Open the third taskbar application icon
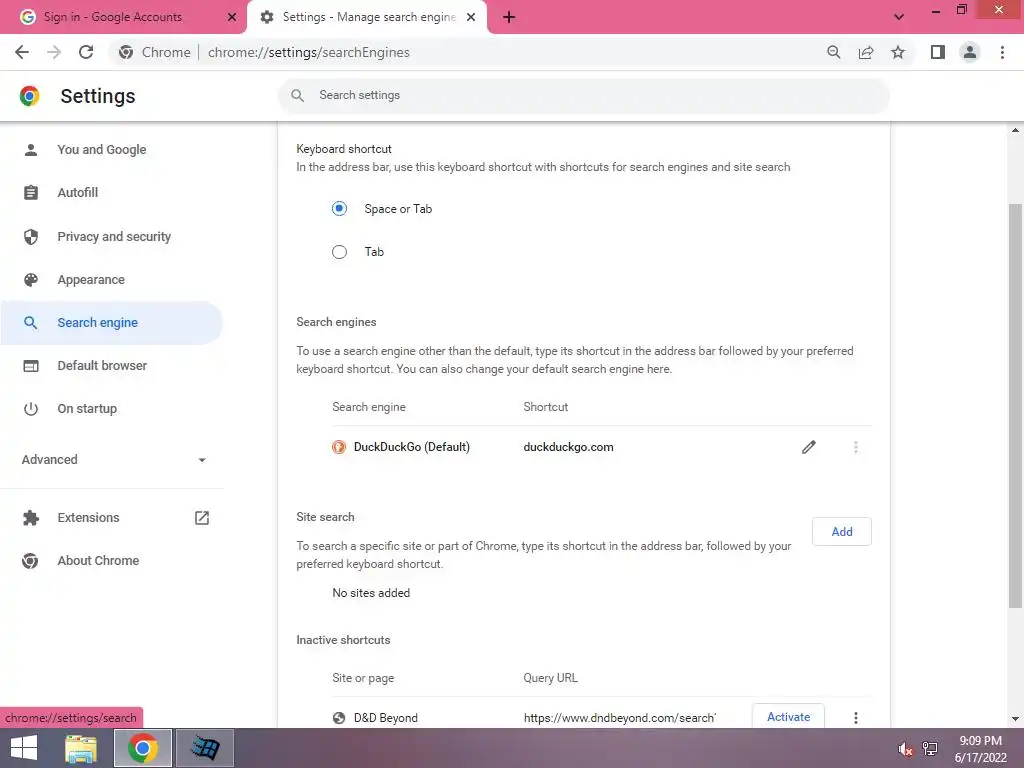Viewport: 1024px width, 768px height. coord(205,748)
